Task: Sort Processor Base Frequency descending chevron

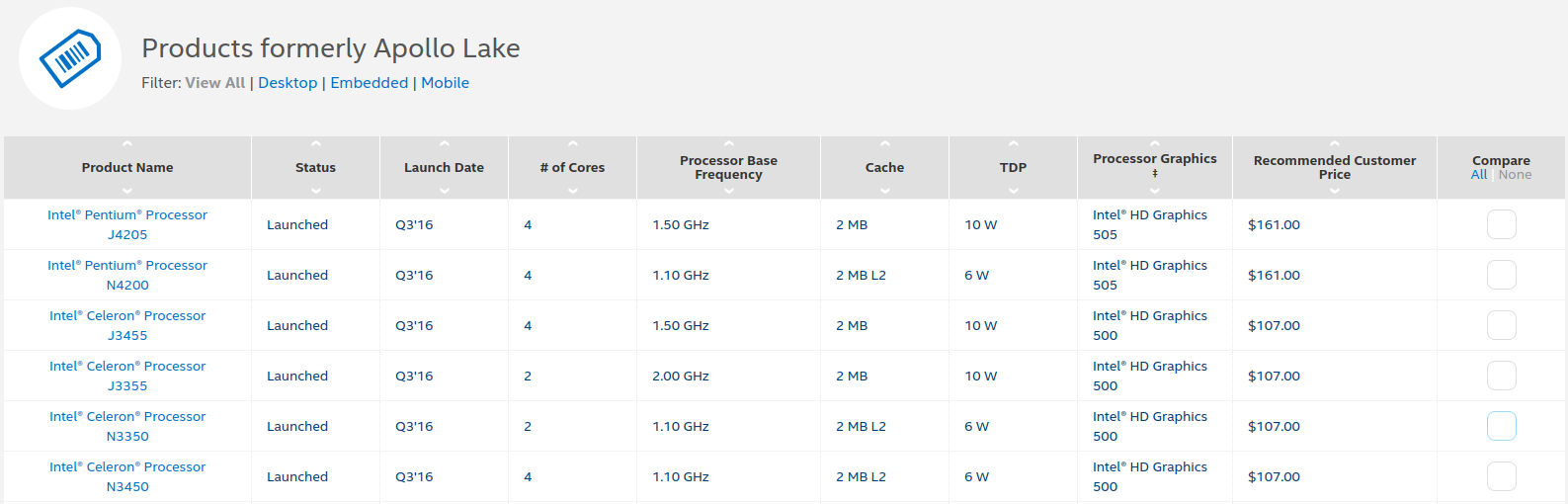Action: tap(728, 191)
